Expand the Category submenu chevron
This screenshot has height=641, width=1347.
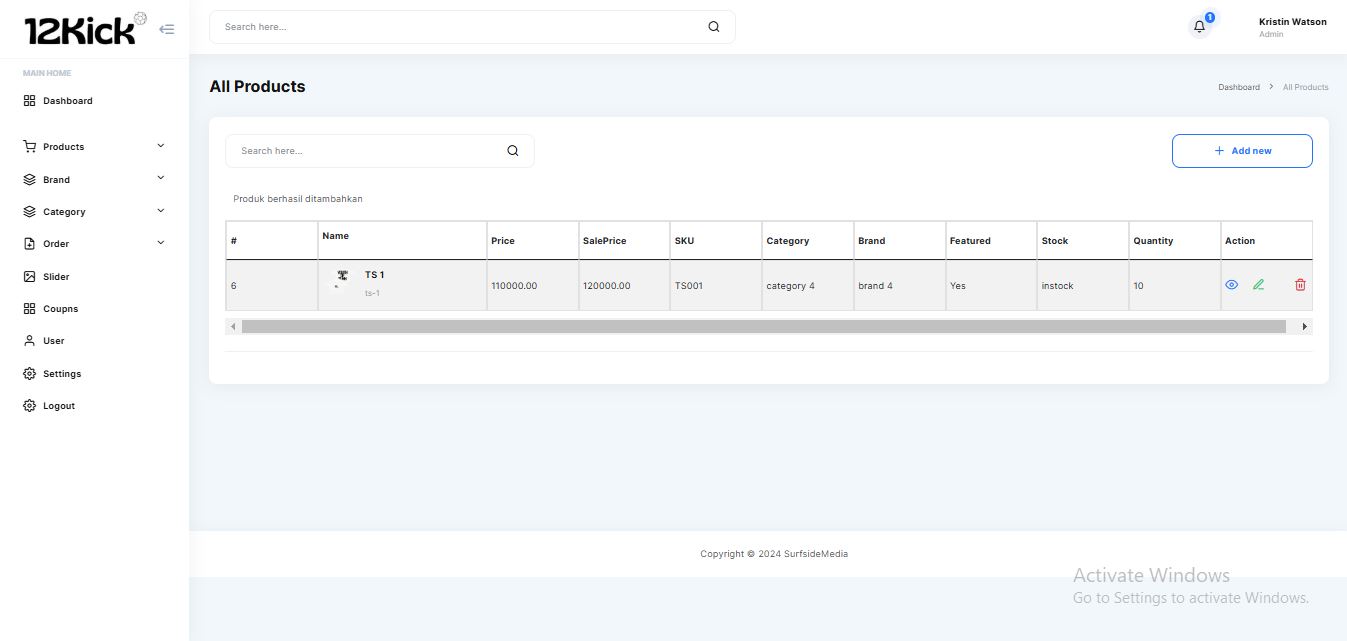pos(161,211)
